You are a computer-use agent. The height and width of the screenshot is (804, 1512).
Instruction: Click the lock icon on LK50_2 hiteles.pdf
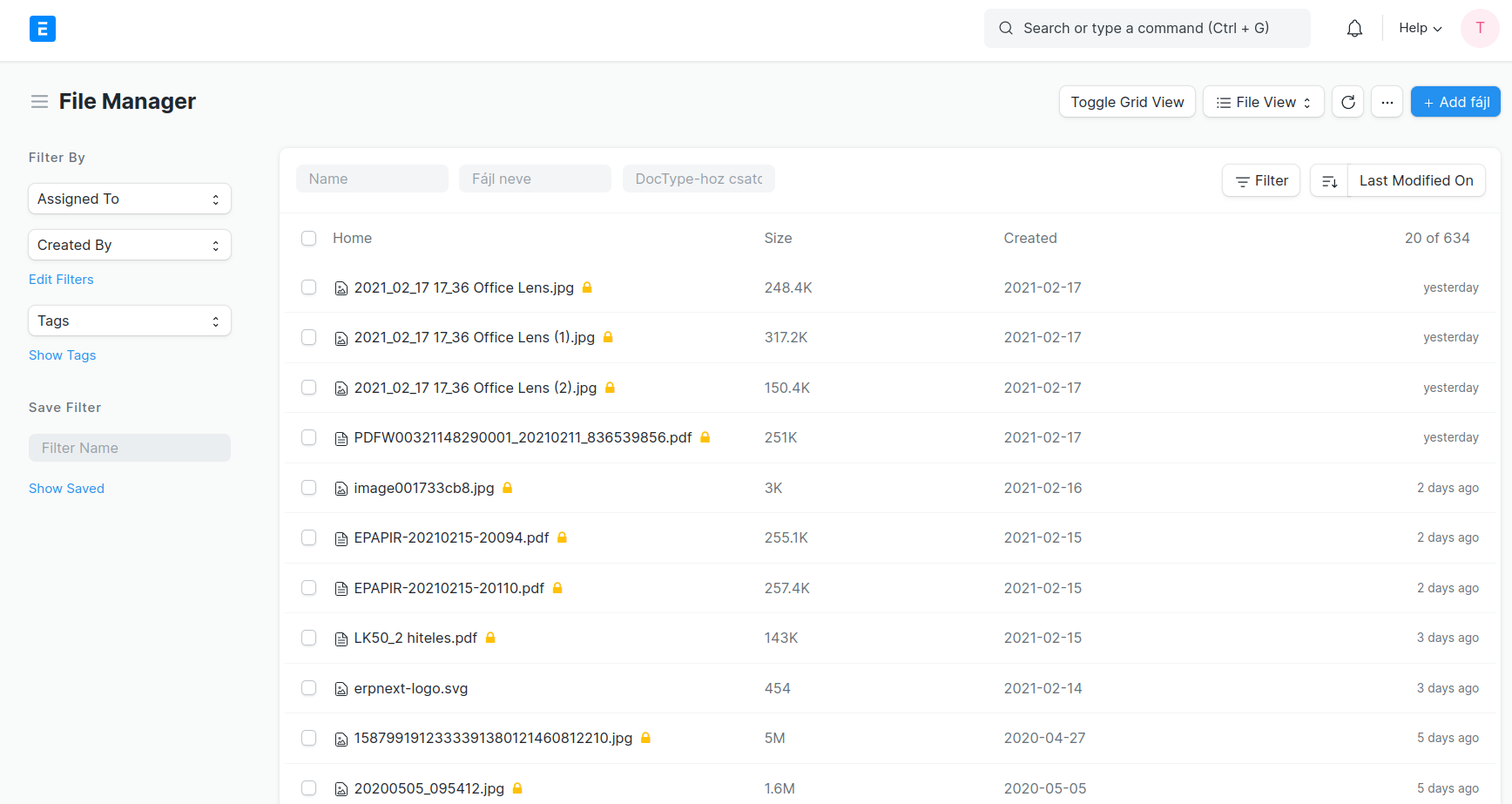pos(490,638)
